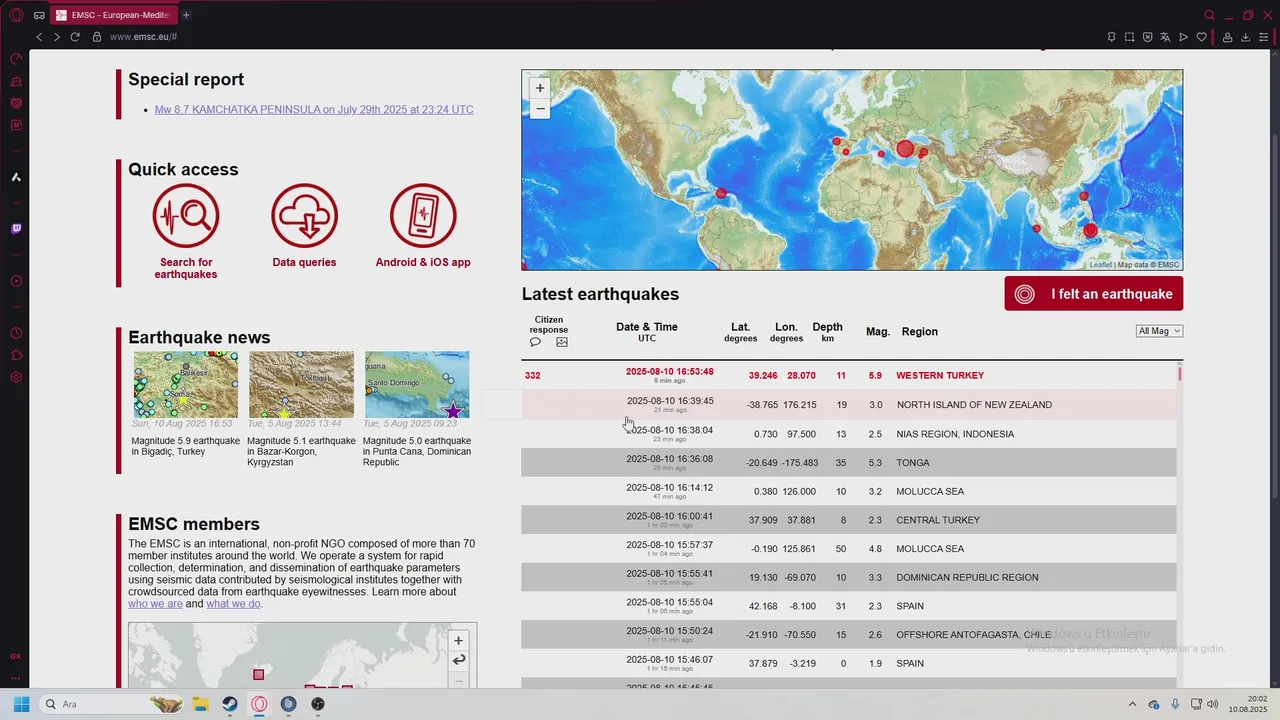Translate the page with the translate icon

pos(1165,37)
